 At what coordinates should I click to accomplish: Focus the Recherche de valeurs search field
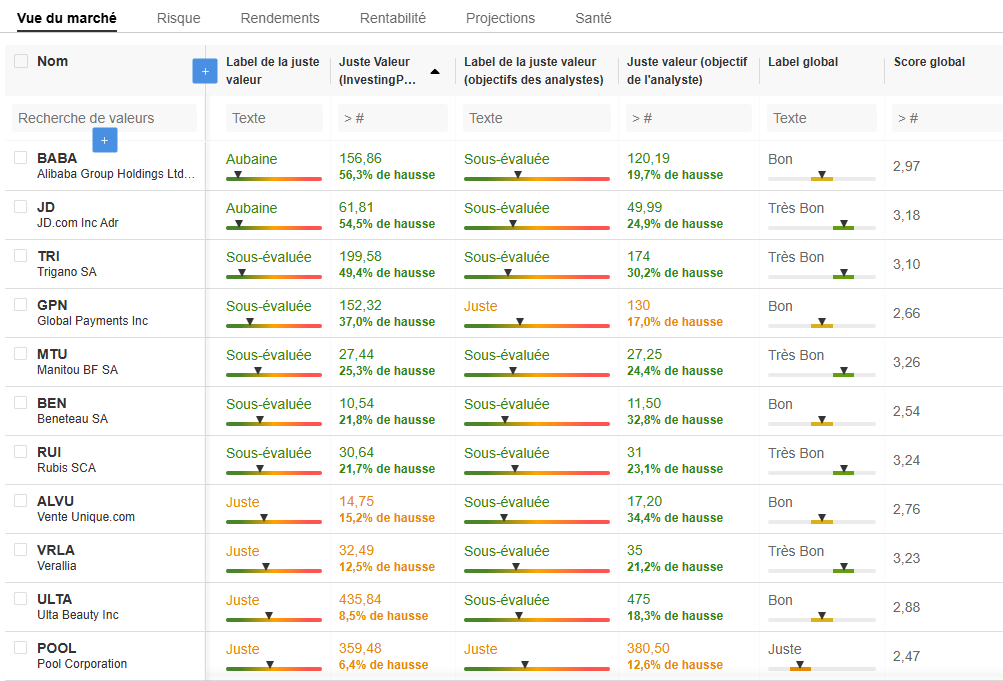(x=104, y=118)
